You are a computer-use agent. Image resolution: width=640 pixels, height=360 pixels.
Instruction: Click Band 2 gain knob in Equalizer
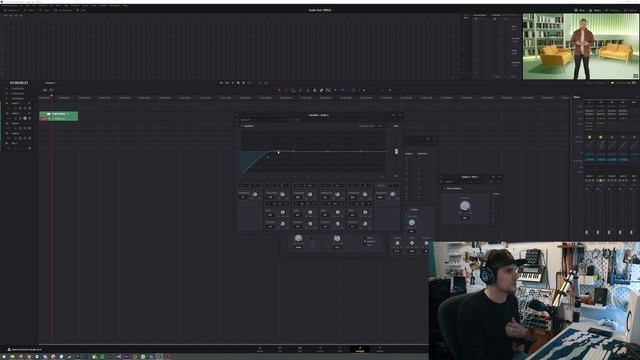282,212
